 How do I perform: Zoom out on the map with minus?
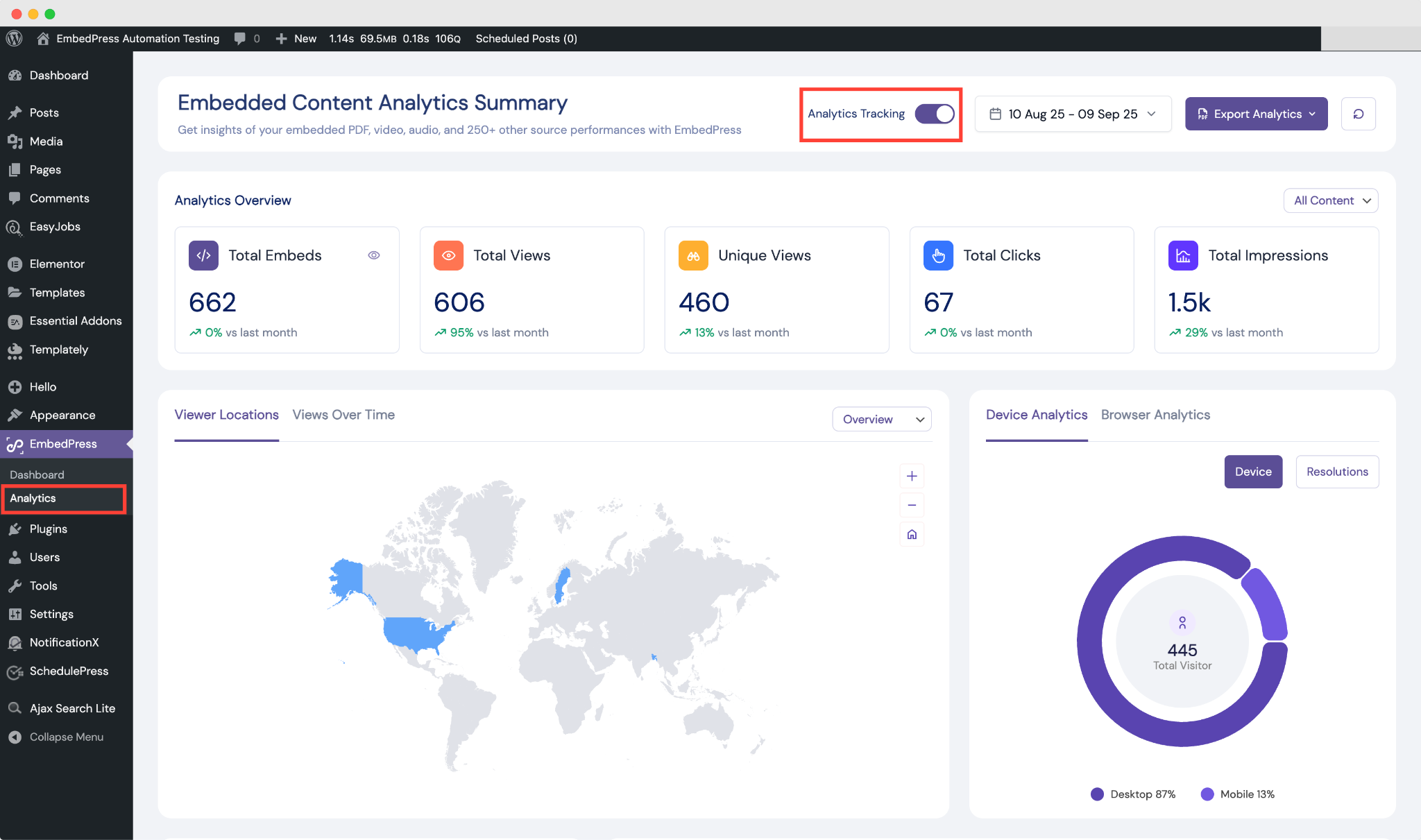coord(912,505)
